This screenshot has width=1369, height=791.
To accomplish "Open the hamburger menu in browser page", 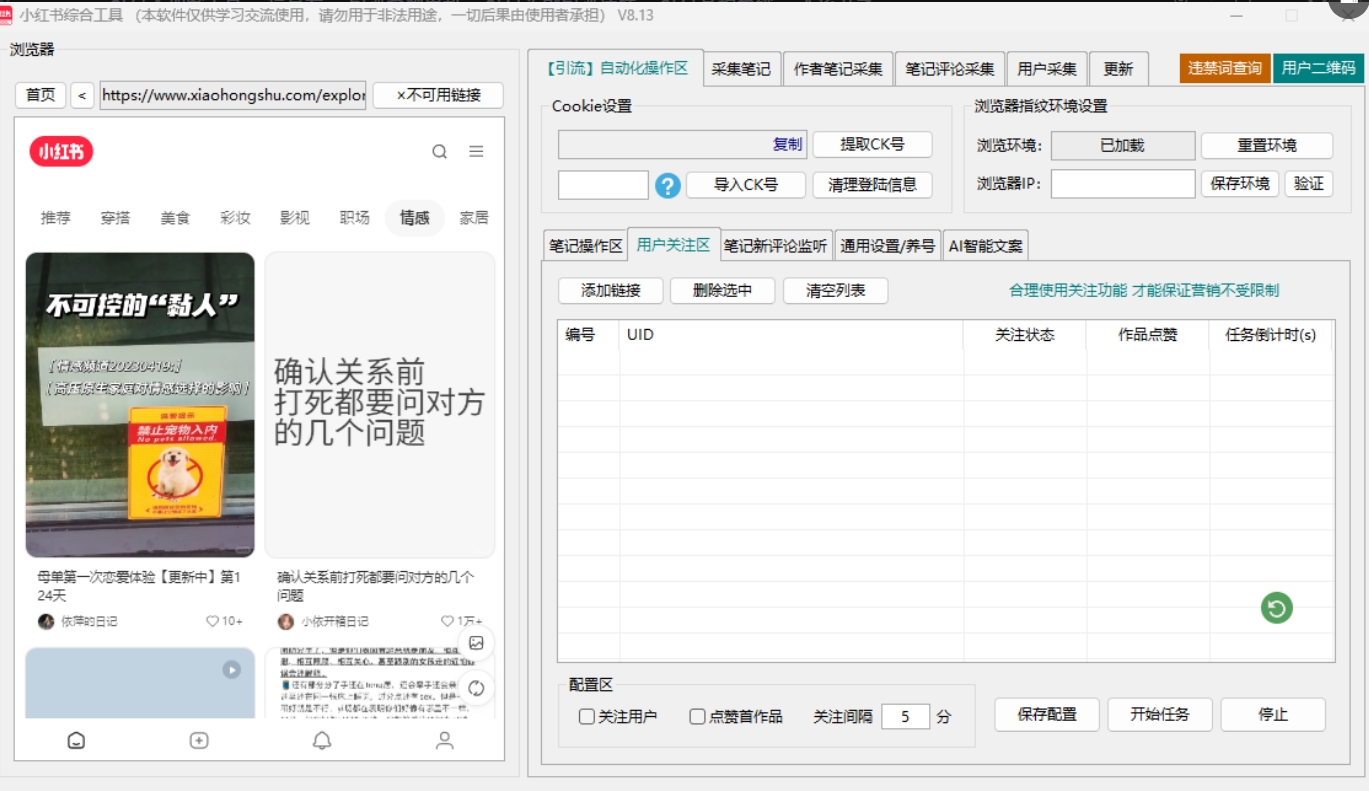I will pyautogui.click(x=476, y=152).
